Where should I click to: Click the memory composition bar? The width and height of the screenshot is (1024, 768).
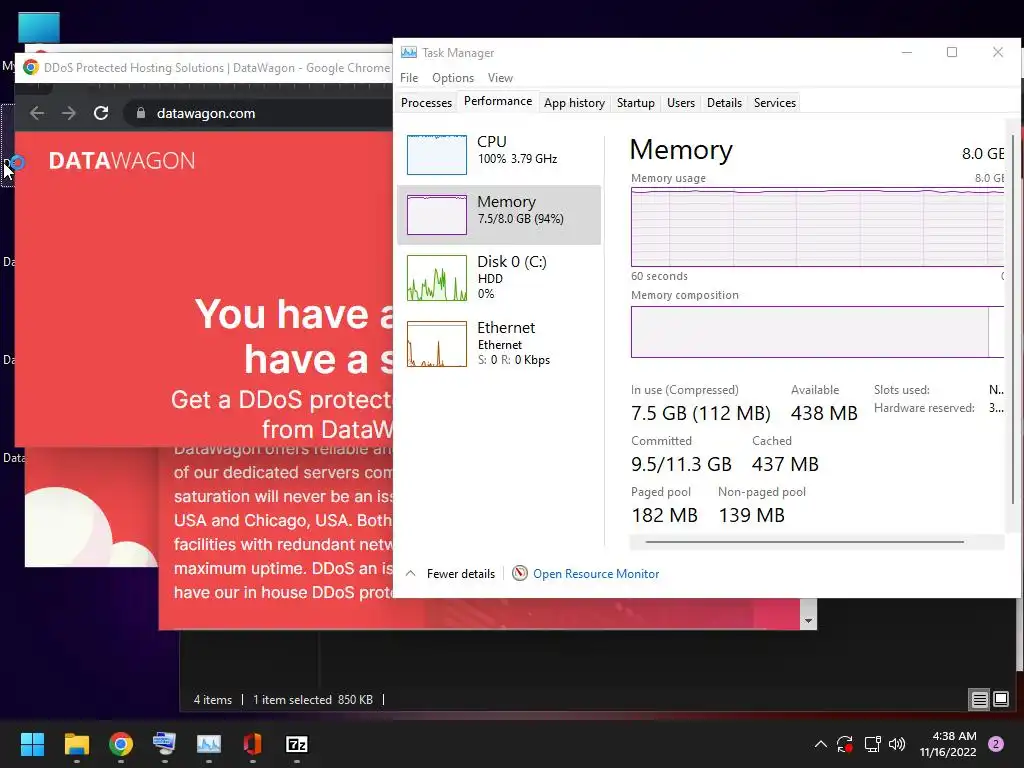point(817,332)
